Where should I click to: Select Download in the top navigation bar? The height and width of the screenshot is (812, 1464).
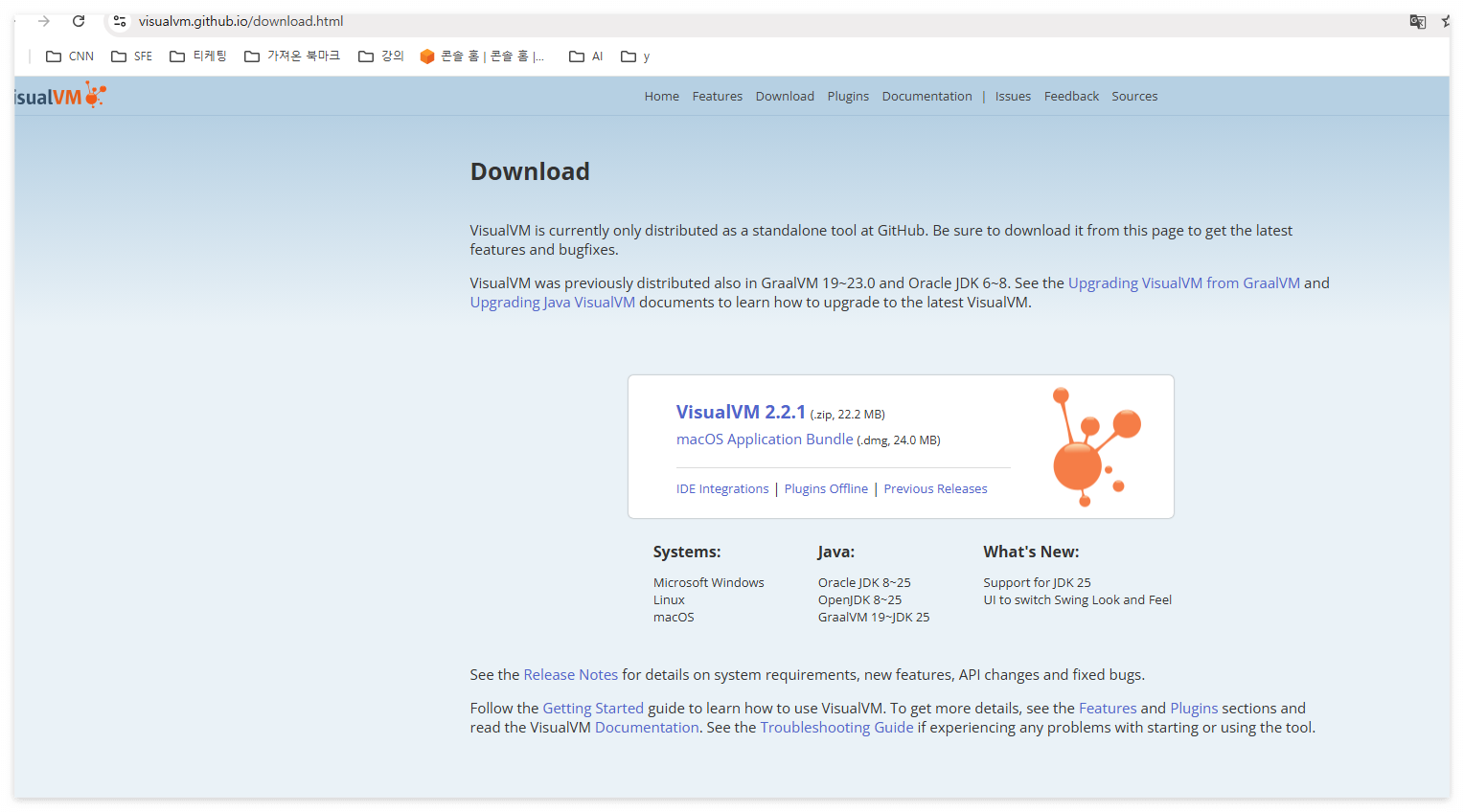[785, 97]
